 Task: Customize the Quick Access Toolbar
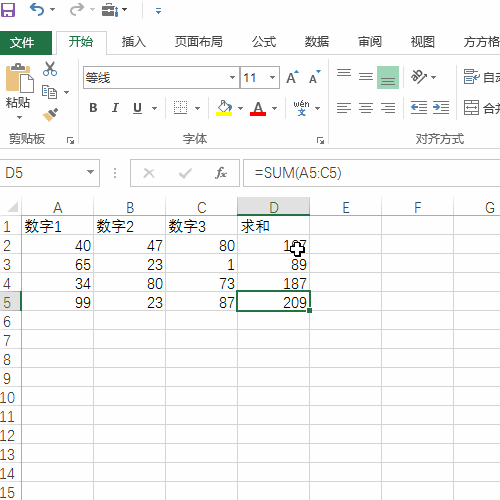click(x=159, y=11)
